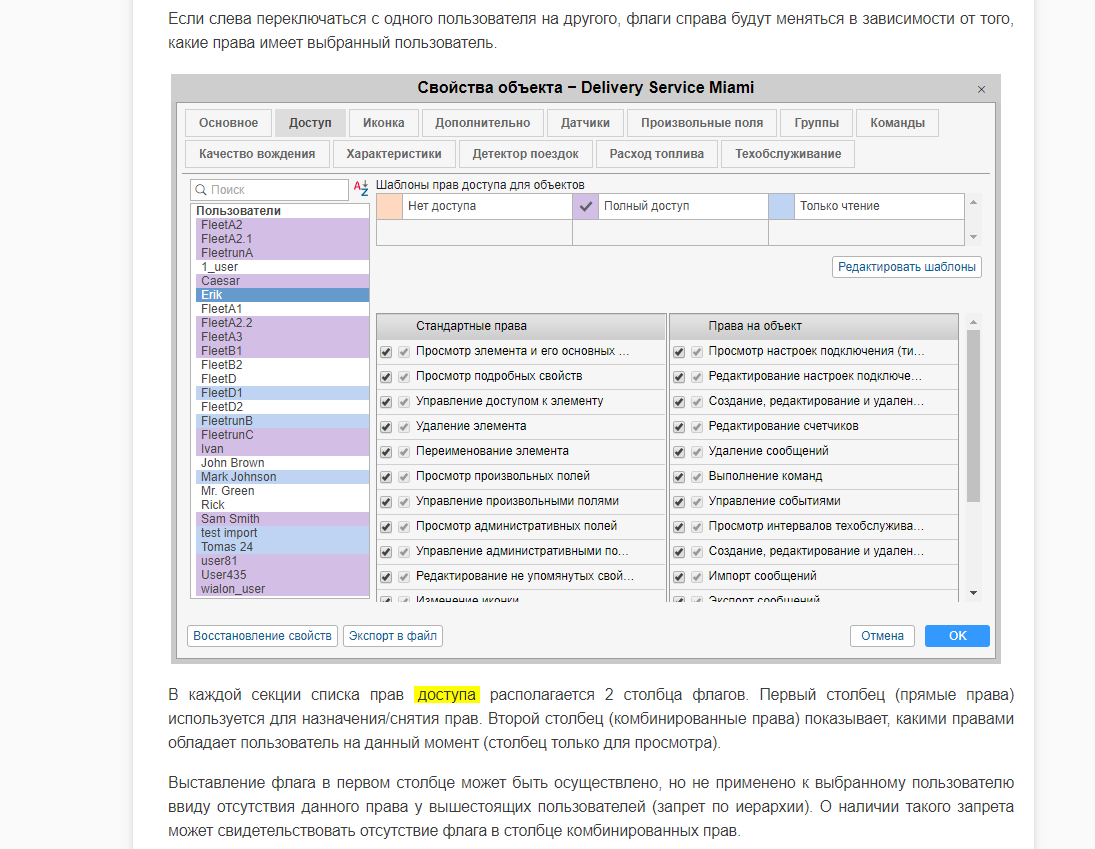Screen dimensions: 1095x849
Task: Click the down arrow below rights list scrollbar
Action: point(974,594)
